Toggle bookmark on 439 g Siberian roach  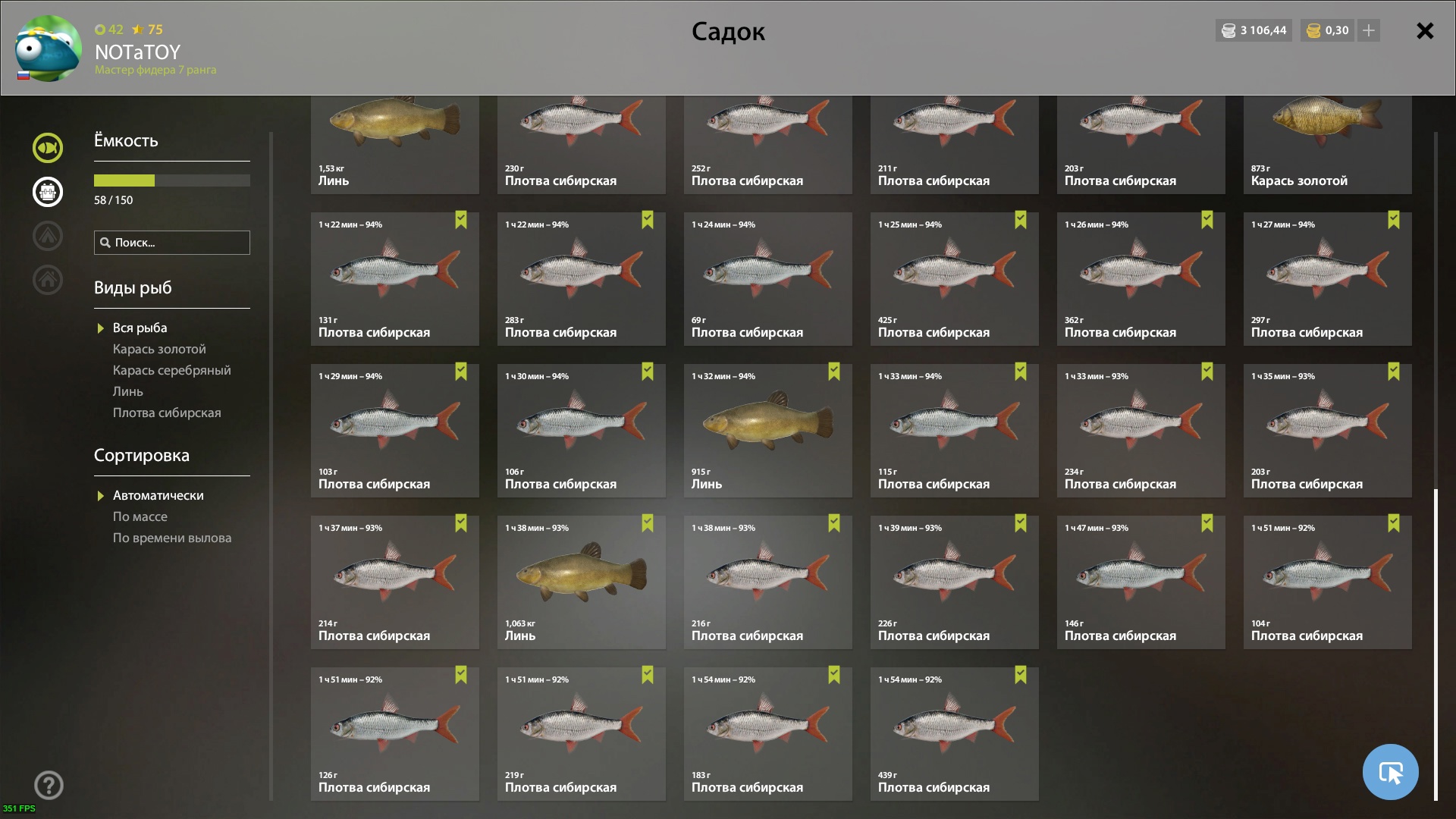point(1021,675)
